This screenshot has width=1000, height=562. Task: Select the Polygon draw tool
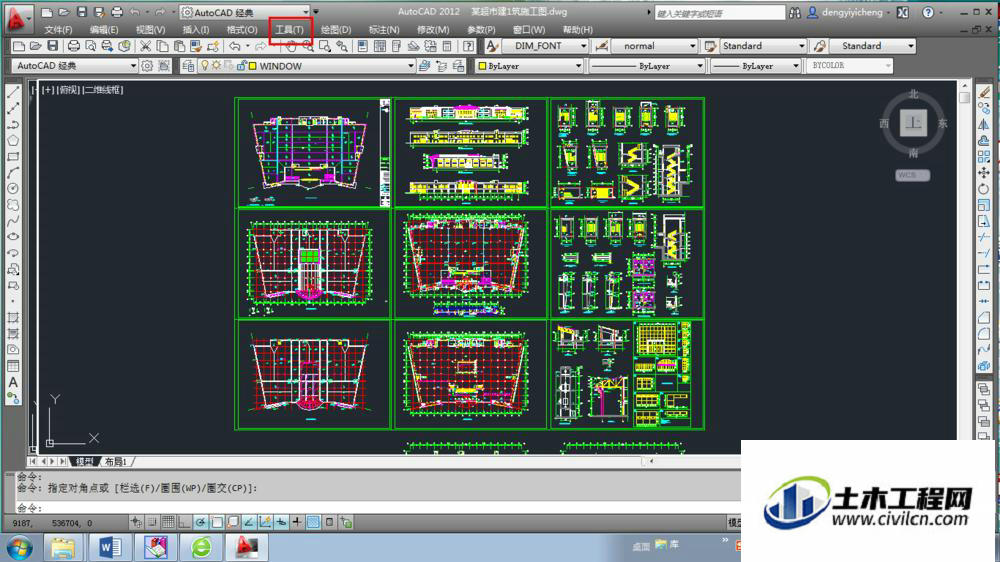click(13, 141)
